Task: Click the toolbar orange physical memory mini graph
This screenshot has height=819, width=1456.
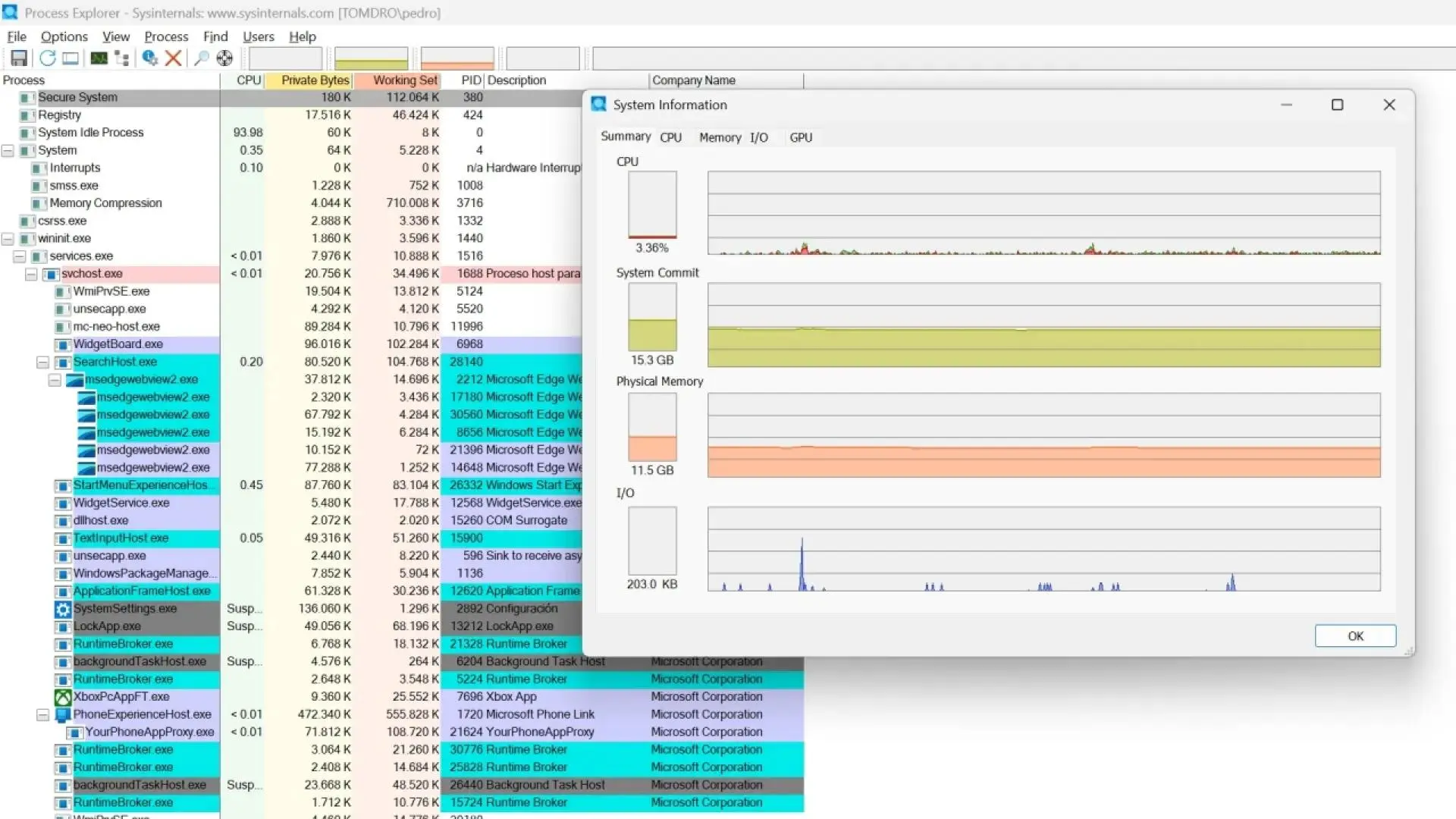Action: pyautogui.click(x=457, y=58)
